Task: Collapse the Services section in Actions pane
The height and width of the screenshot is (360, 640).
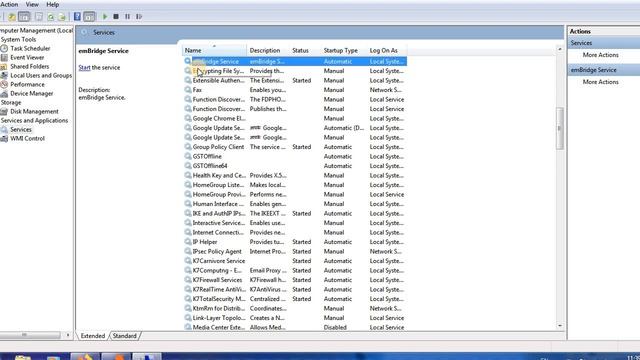Action: (x=604, y=43)
